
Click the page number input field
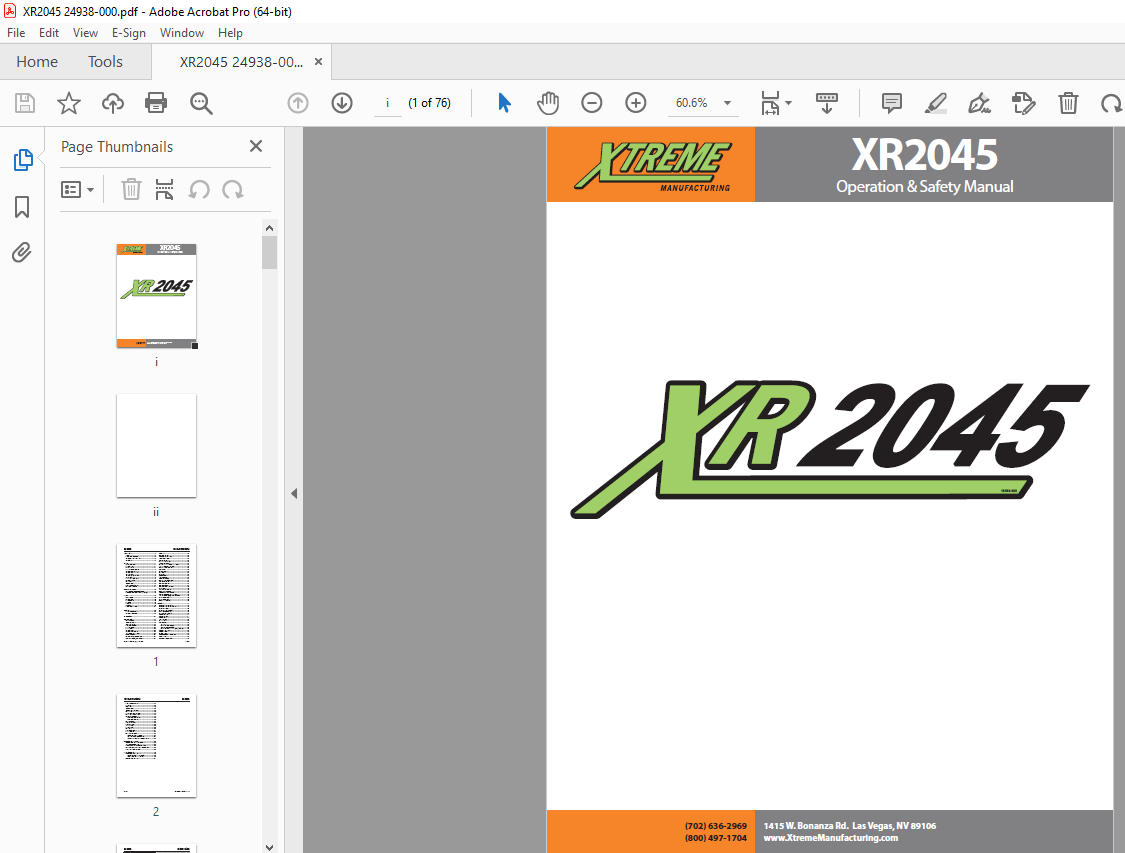point(387,103)
